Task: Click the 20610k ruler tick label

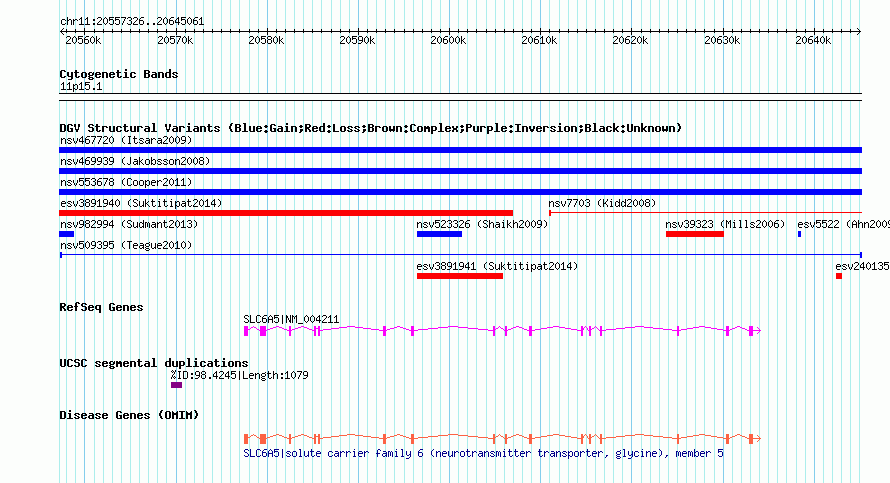Action: pos(539,40)
